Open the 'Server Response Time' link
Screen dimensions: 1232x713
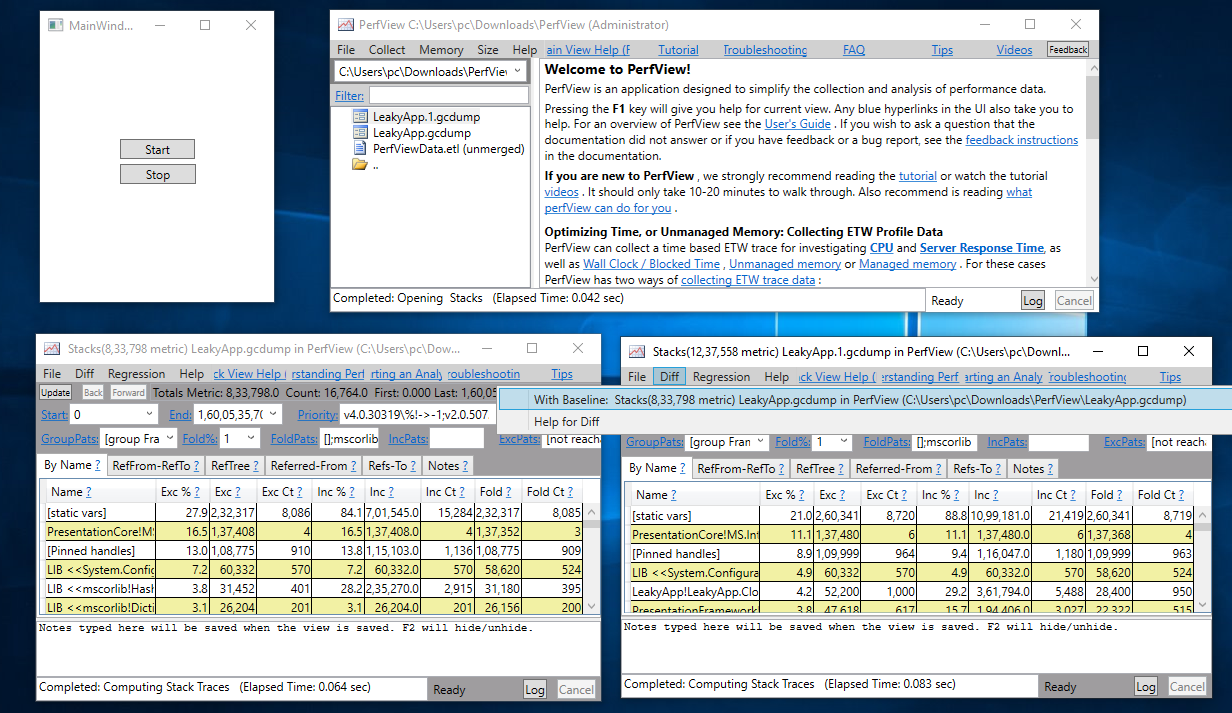tap(982, 248)
